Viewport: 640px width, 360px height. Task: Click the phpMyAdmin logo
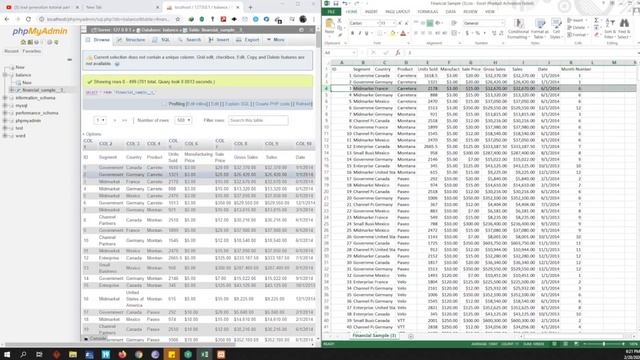pos(40,31)
